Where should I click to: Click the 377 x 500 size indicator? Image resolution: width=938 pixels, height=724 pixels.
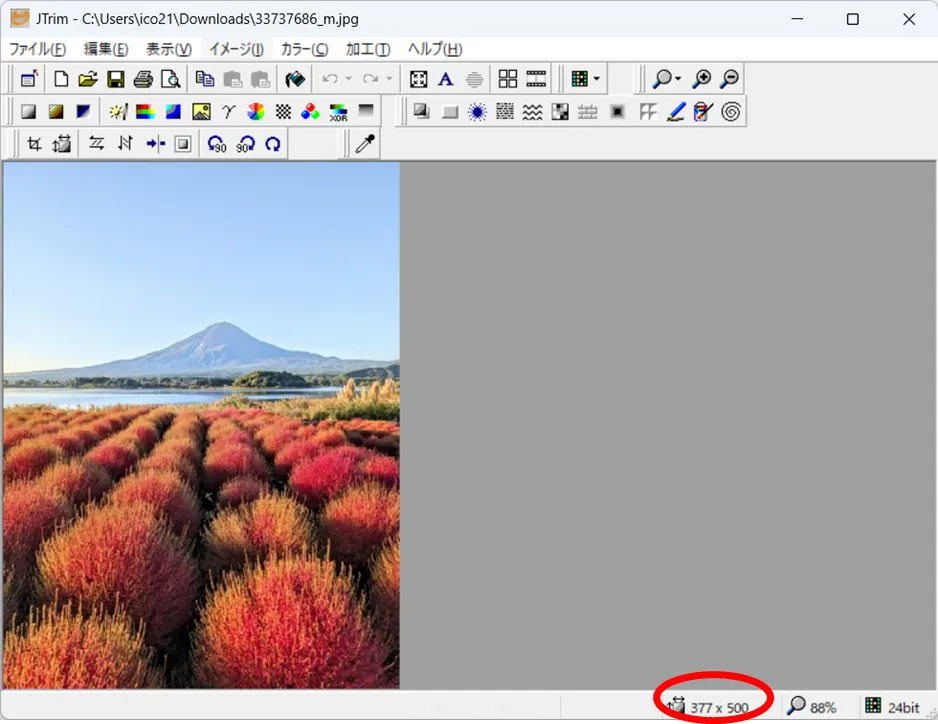pyautogui.click(x=718, y=708)
